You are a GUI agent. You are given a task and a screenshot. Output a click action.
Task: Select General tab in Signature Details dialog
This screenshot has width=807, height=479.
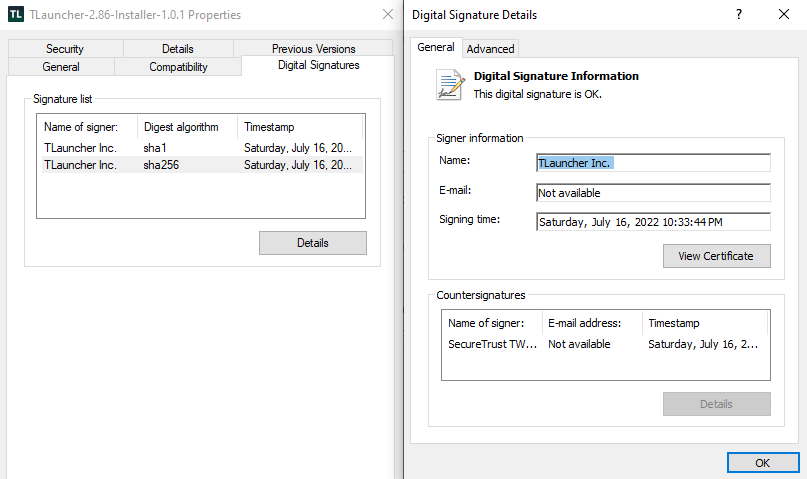(x=436, y=47)
